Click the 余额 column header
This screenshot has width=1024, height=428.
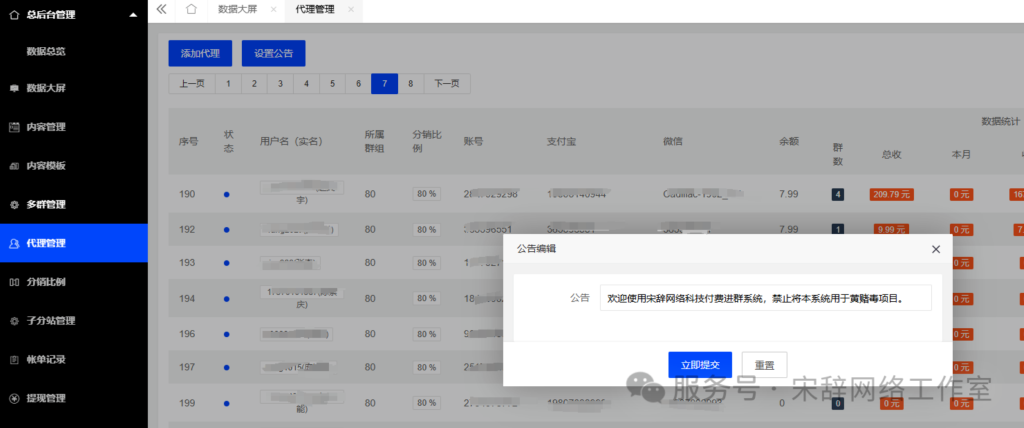789,141
